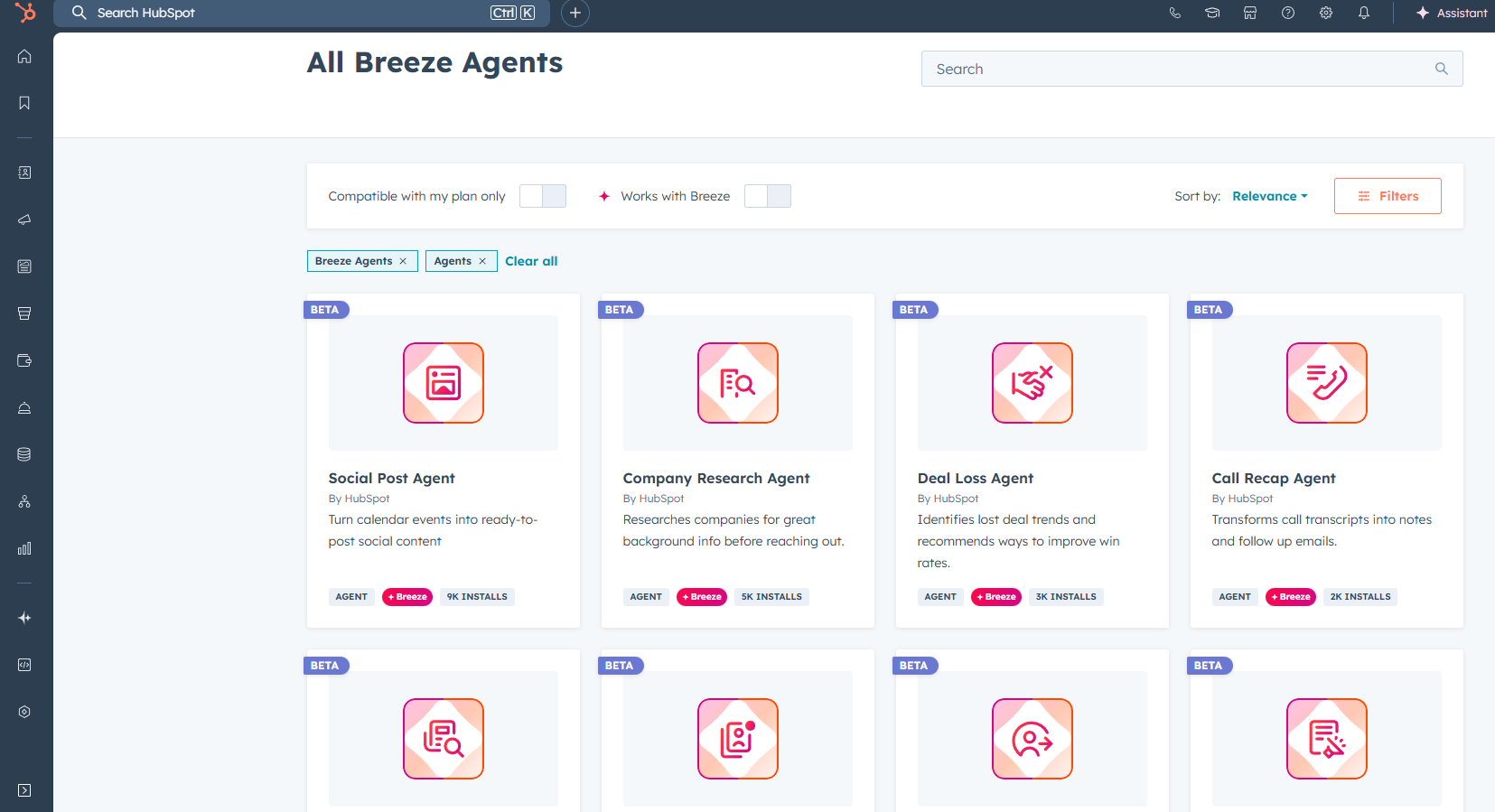Remove the Agents filter tag
Screen dimensions: 1495x812
tap(482, 261)
